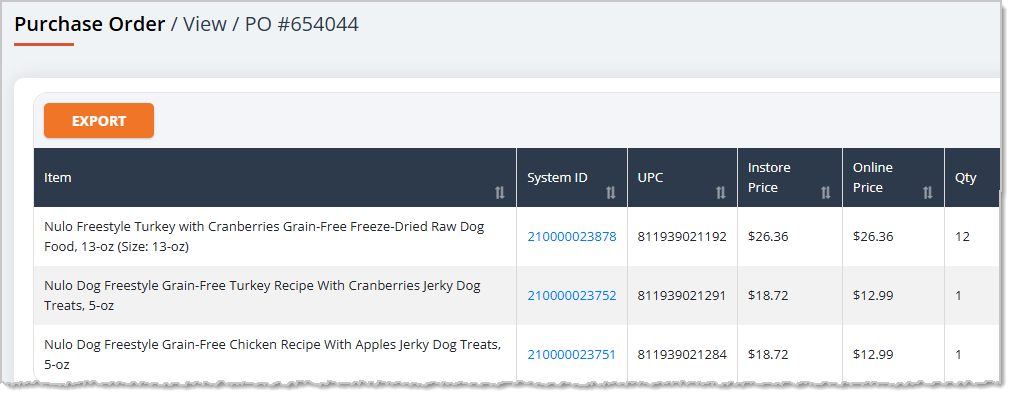The width and height of the screenshot is (1012, 398).
Task: Click quantity 12 in the first row
Action: pyautogui.click(x=962, y=237)
